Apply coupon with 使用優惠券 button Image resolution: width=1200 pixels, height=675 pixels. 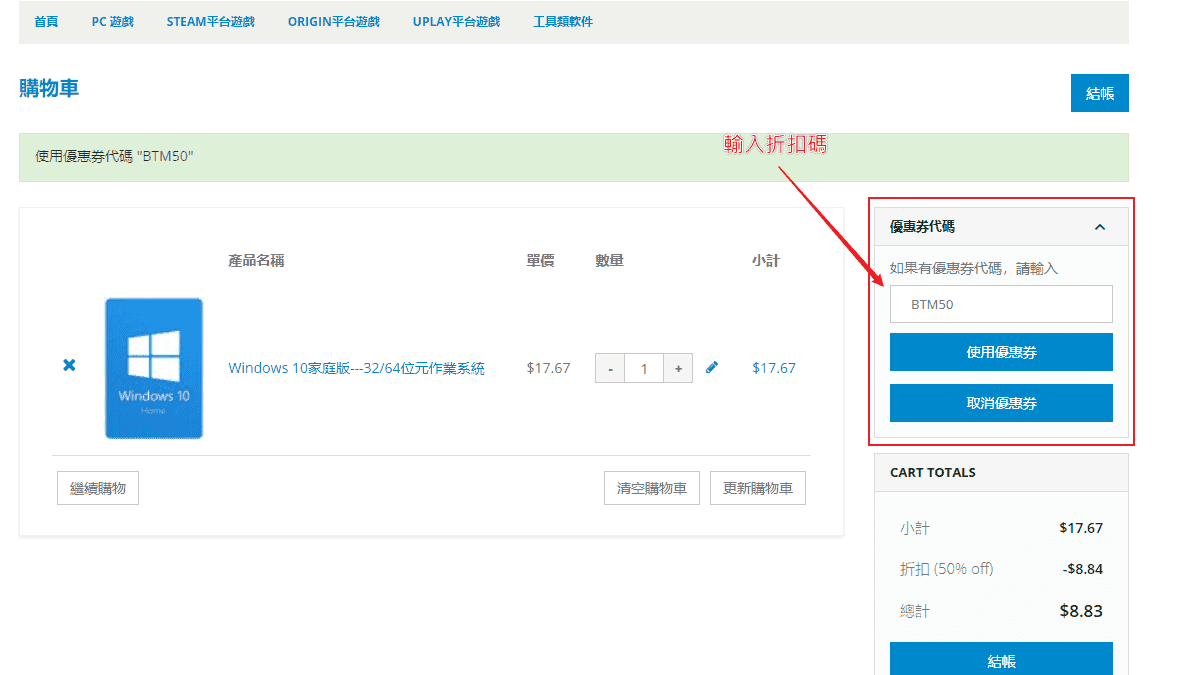point(1001,352)
